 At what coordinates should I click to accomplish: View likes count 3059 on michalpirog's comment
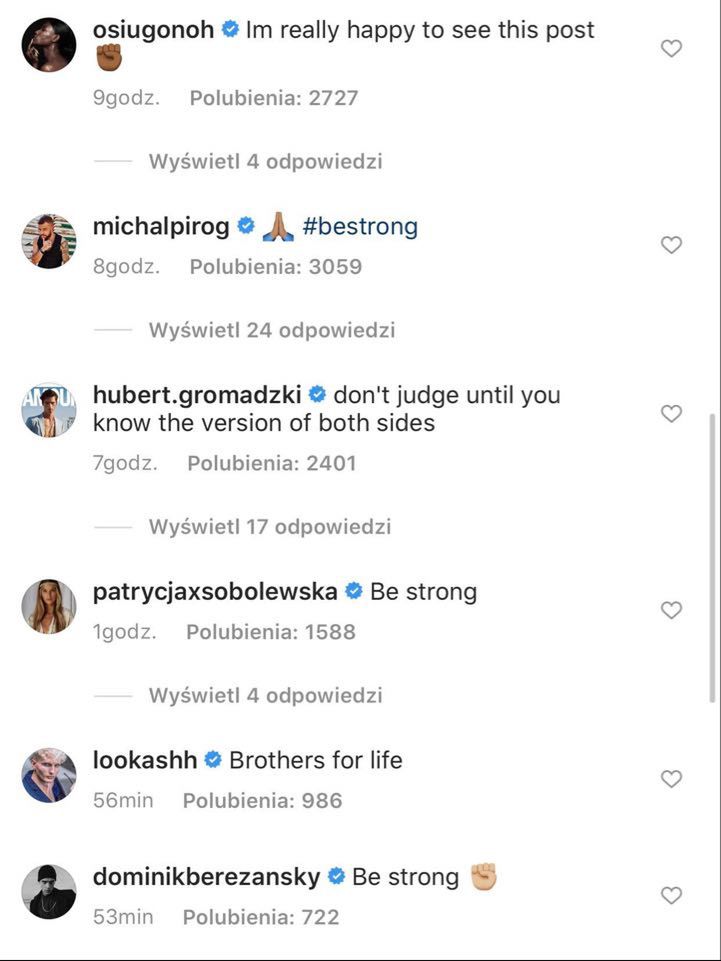pos(276,267)
